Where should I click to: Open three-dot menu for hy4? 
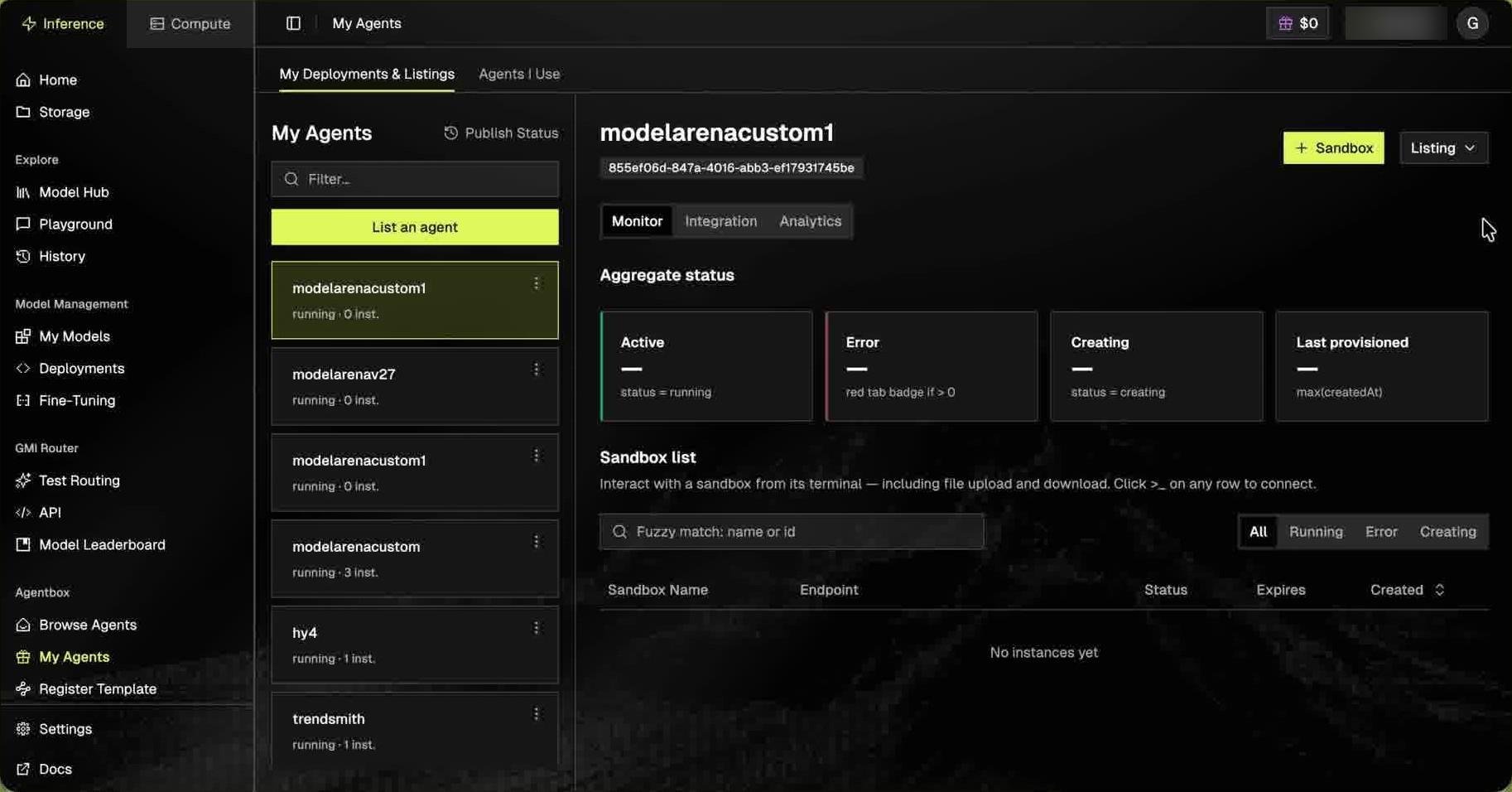(537, 628)
